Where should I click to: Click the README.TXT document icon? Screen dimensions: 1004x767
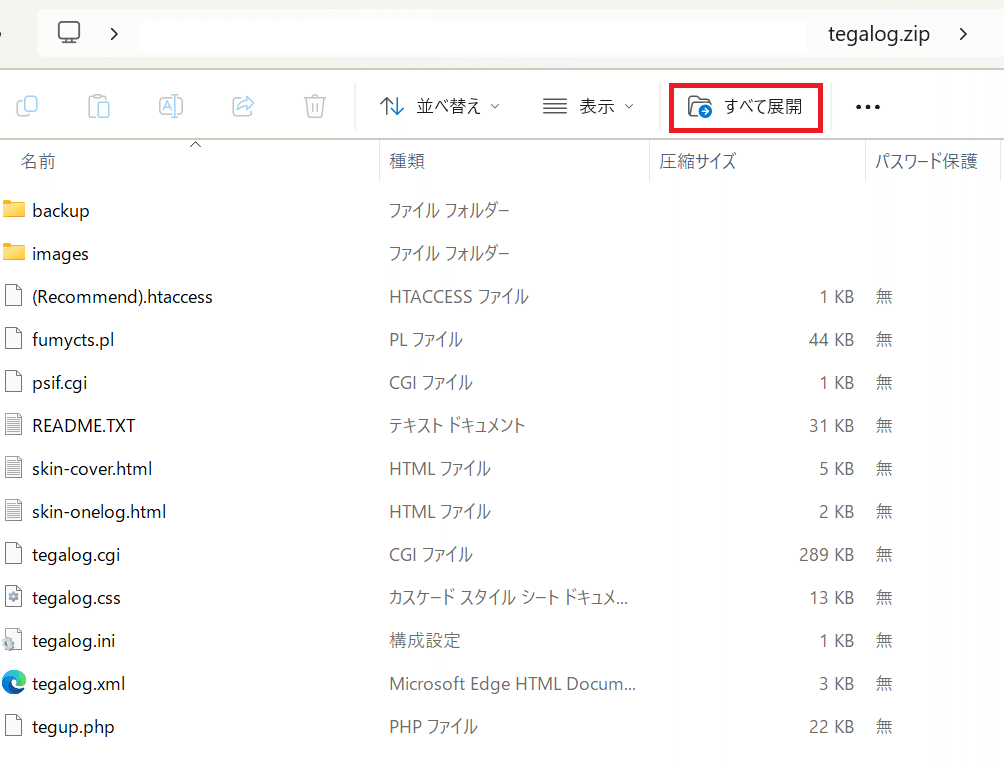click(x=13, y=424)
